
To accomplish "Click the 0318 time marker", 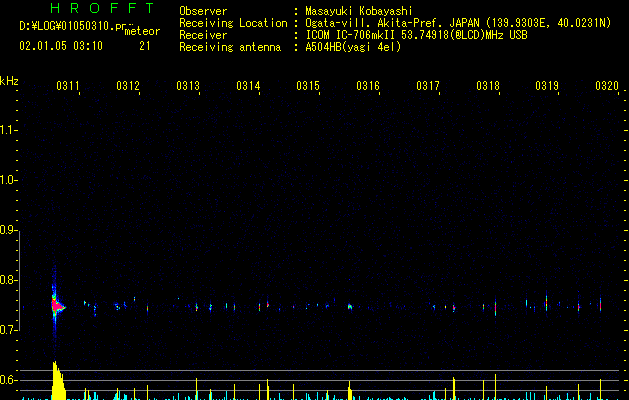I will click(488, 86).
